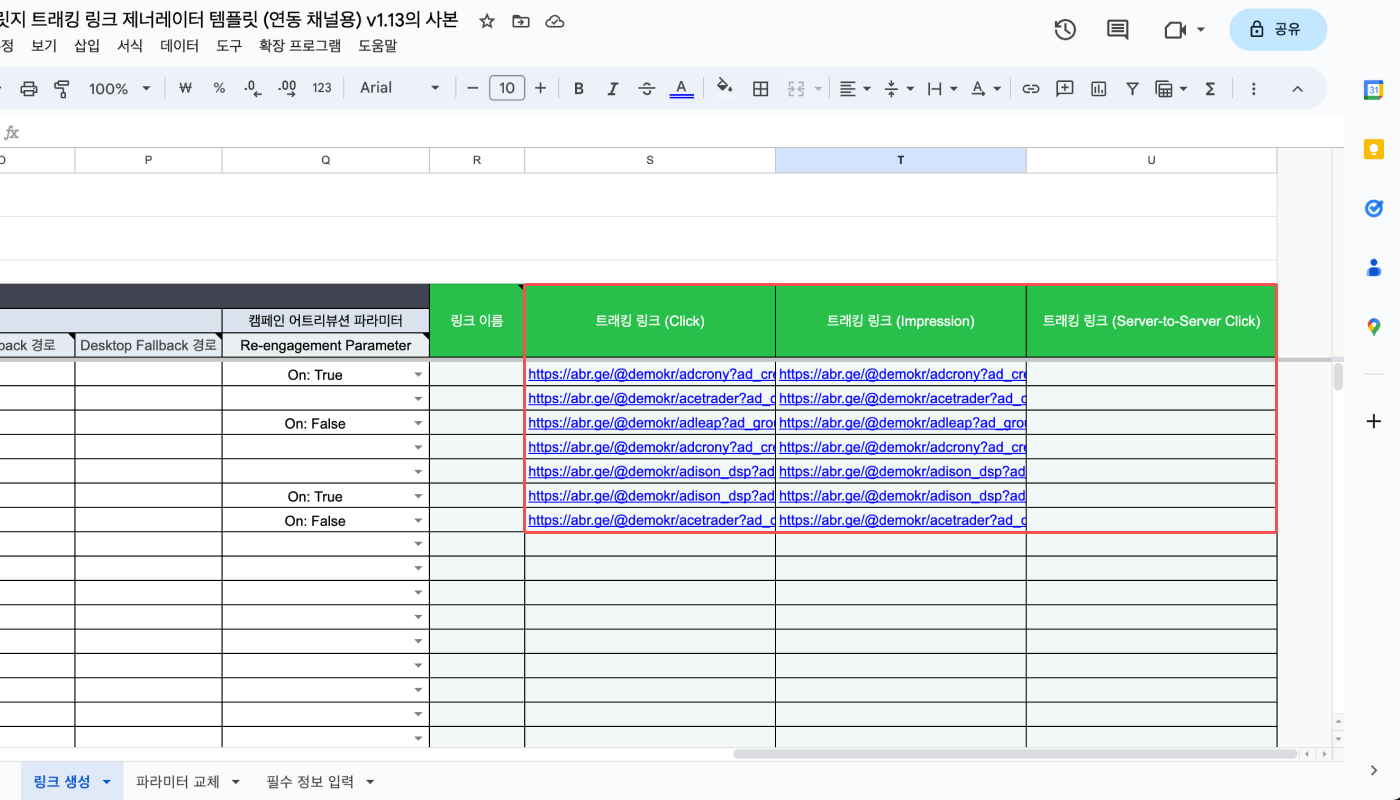Open text wrapping dropdown
Screen dimensions: 1400x800
click(943, 89)
